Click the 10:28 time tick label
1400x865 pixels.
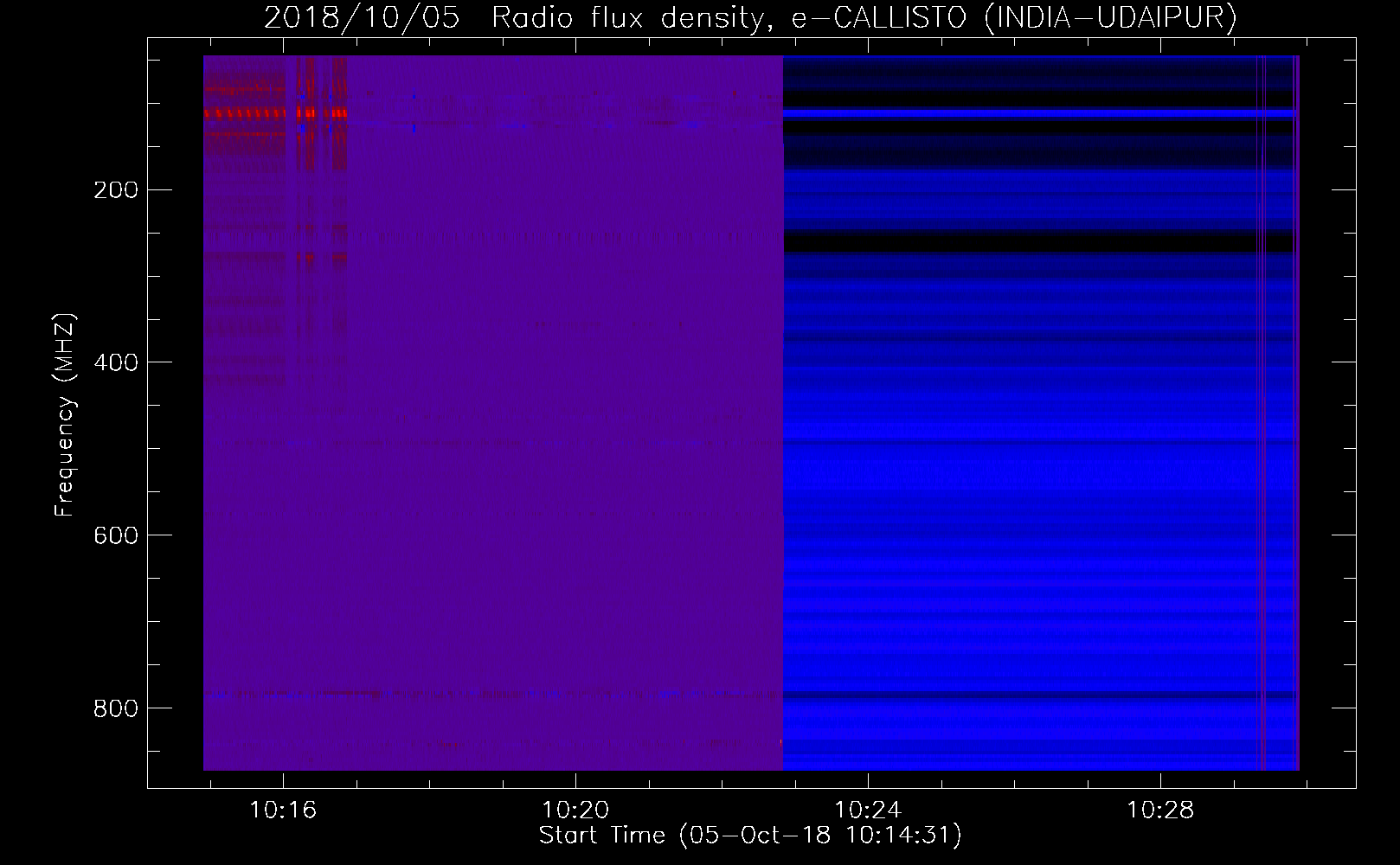pos(1160,810)
